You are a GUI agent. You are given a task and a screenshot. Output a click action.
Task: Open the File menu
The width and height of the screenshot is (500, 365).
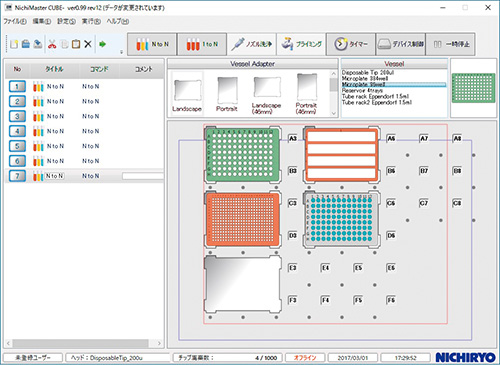coord(15,21)
